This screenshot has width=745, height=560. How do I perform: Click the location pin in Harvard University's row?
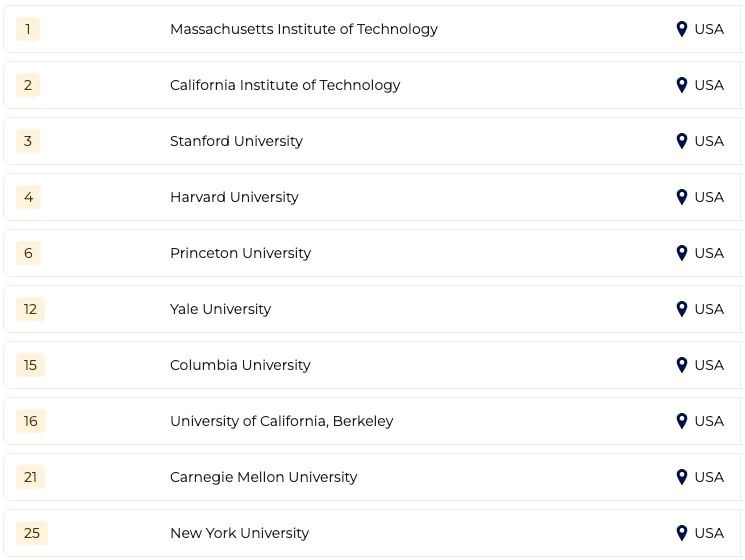point(682,197)
